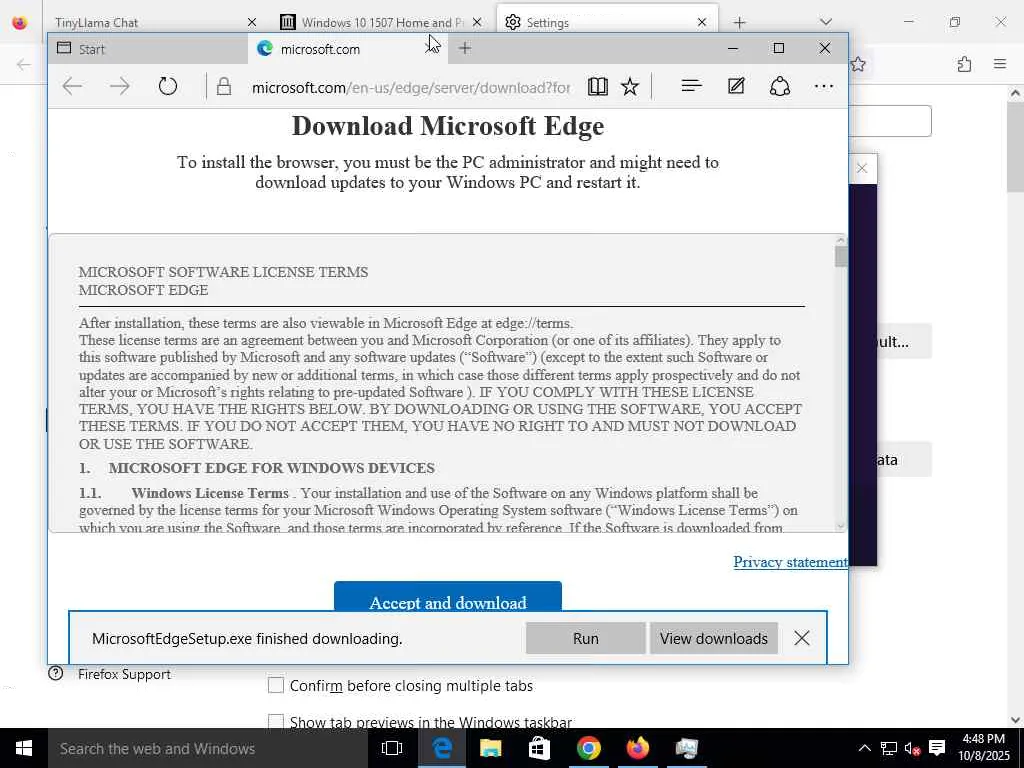Open the Action Center notifications icon

click(x=937, y=748)
